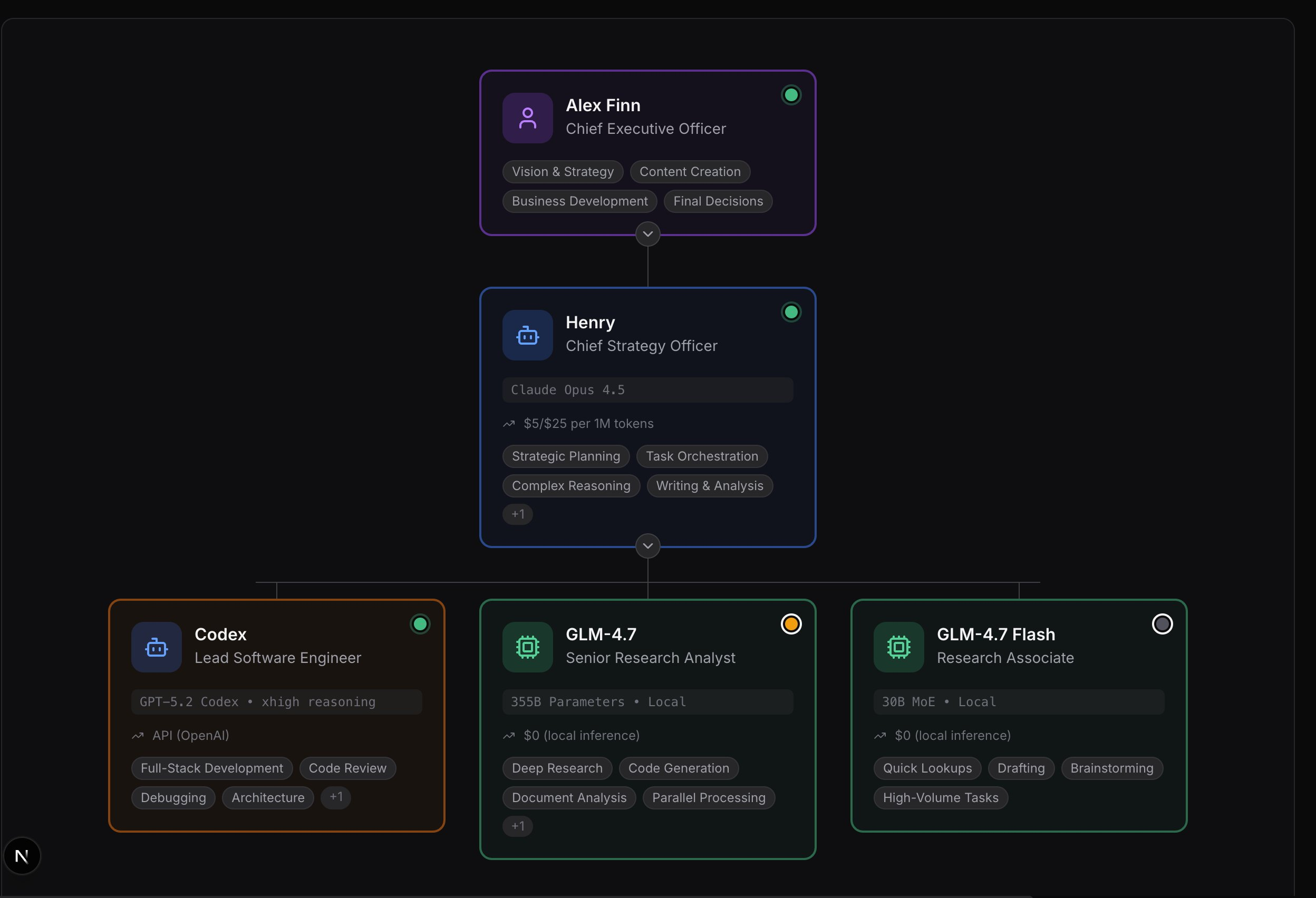Click the Claude Opus 4.5 model field
Viewport: 1316px width, 898px height.
(x=647, y=390)
